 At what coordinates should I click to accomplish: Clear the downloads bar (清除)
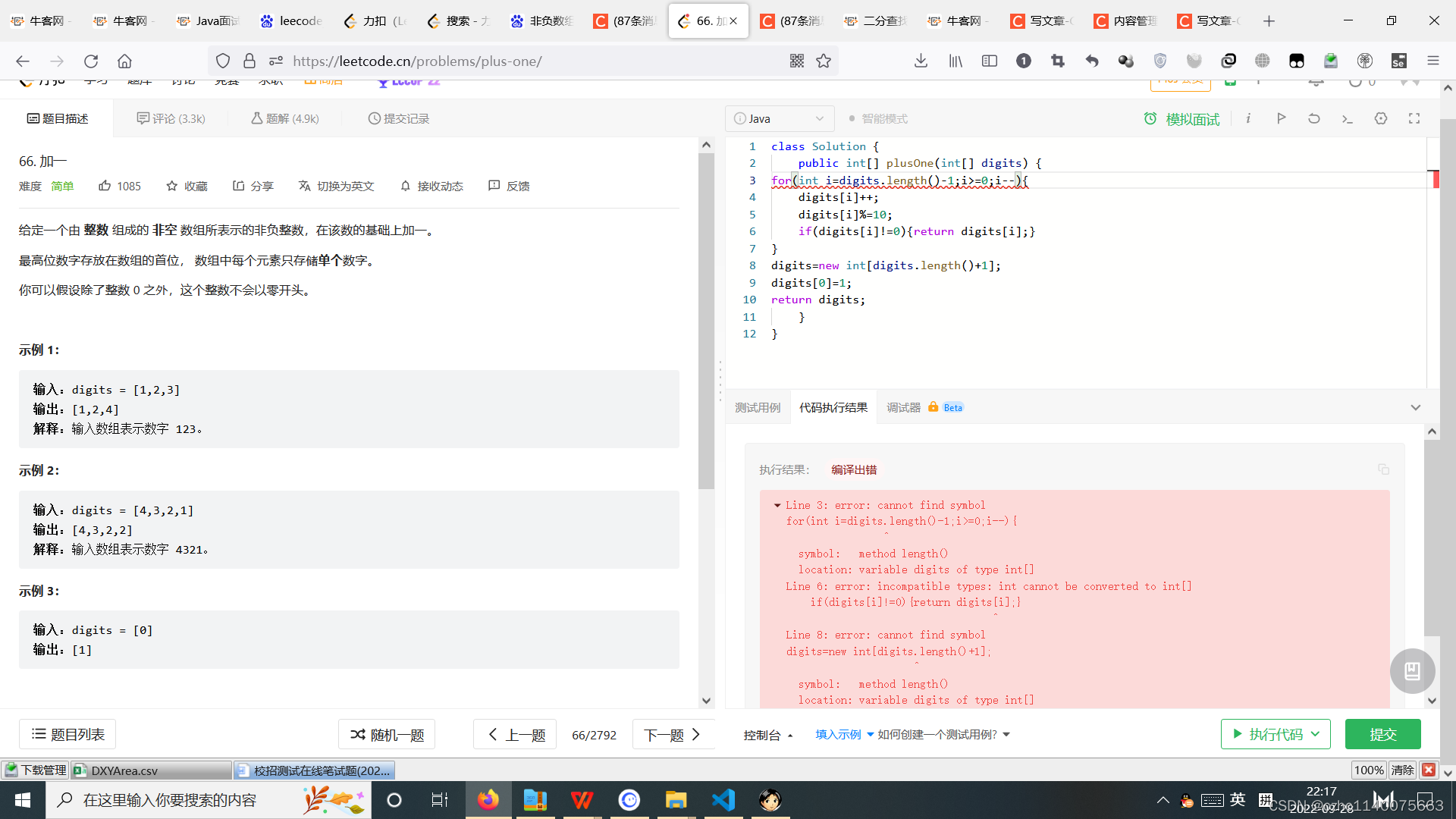1402,770
